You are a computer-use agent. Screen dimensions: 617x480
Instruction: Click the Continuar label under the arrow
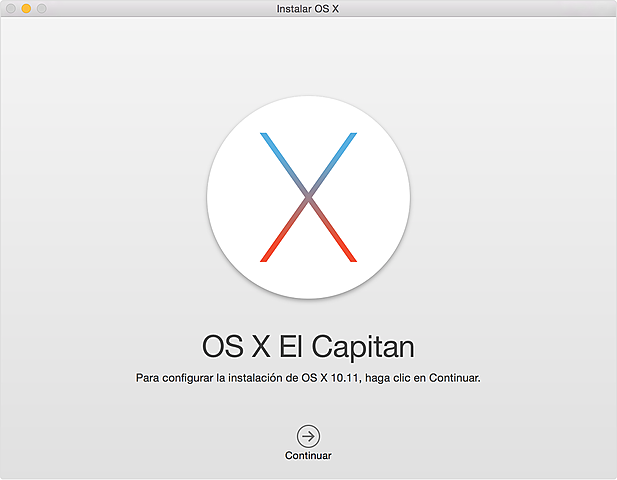[308, 456]
